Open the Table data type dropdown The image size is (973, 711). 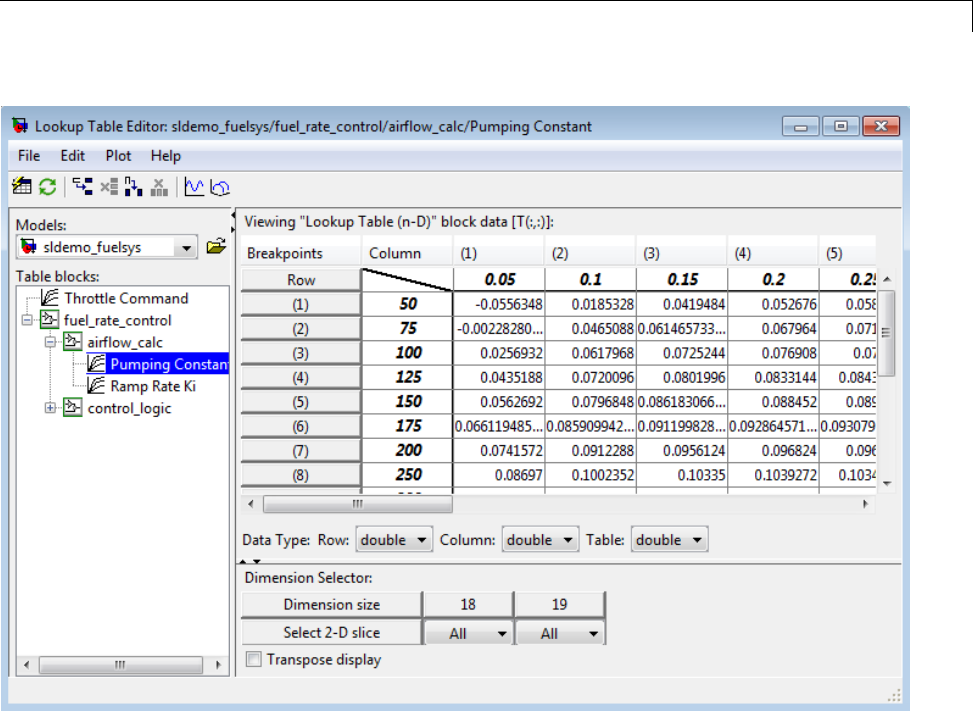670,540
